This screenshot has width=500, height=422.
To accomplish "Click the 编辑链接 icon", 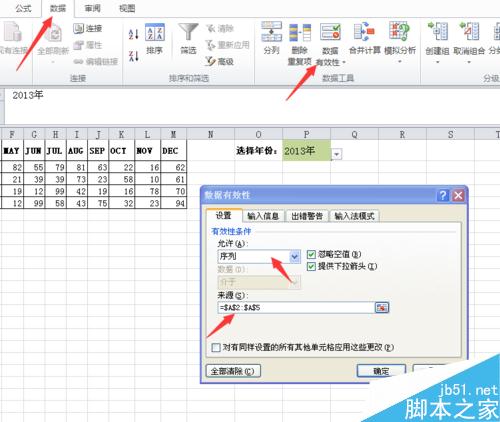I will [79, 61].
